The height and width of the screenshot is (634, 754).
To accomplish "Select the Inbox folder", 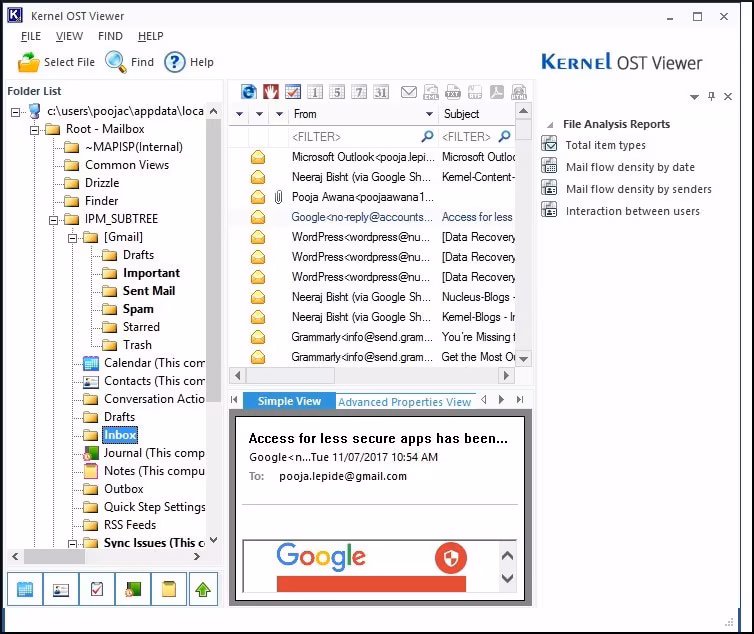I will (120, 435).
